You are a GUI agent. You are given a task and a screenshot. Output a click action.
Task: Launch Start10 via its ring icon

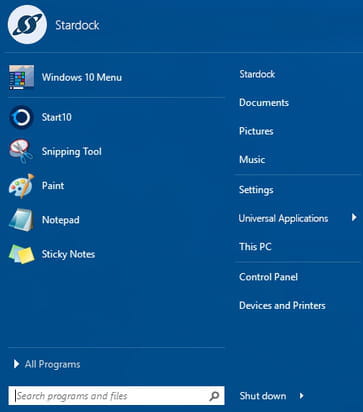pos(21,117)
